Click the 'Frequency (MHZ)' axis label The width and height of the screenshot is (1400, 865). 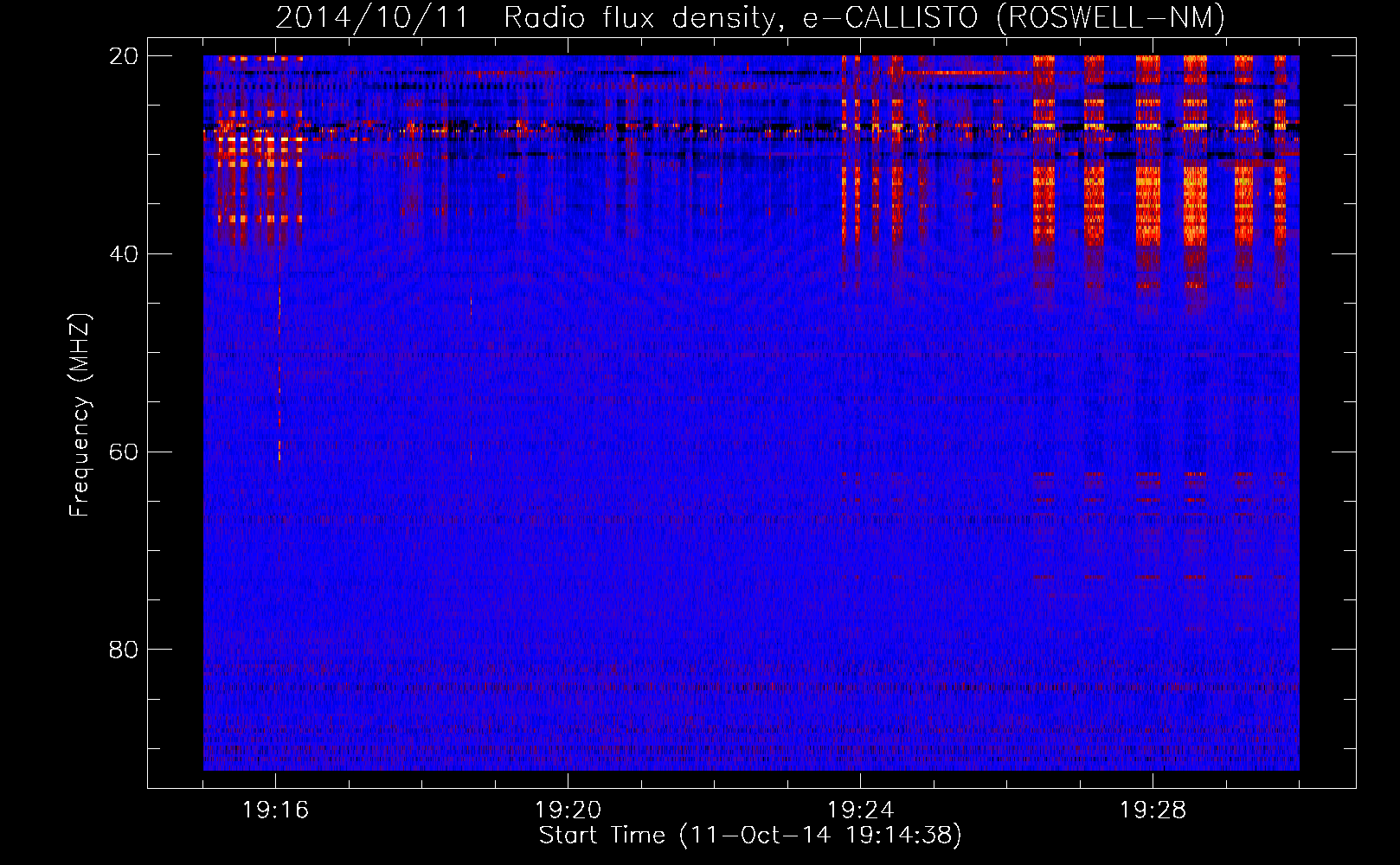pyautogui.click(x=80, y=415)
